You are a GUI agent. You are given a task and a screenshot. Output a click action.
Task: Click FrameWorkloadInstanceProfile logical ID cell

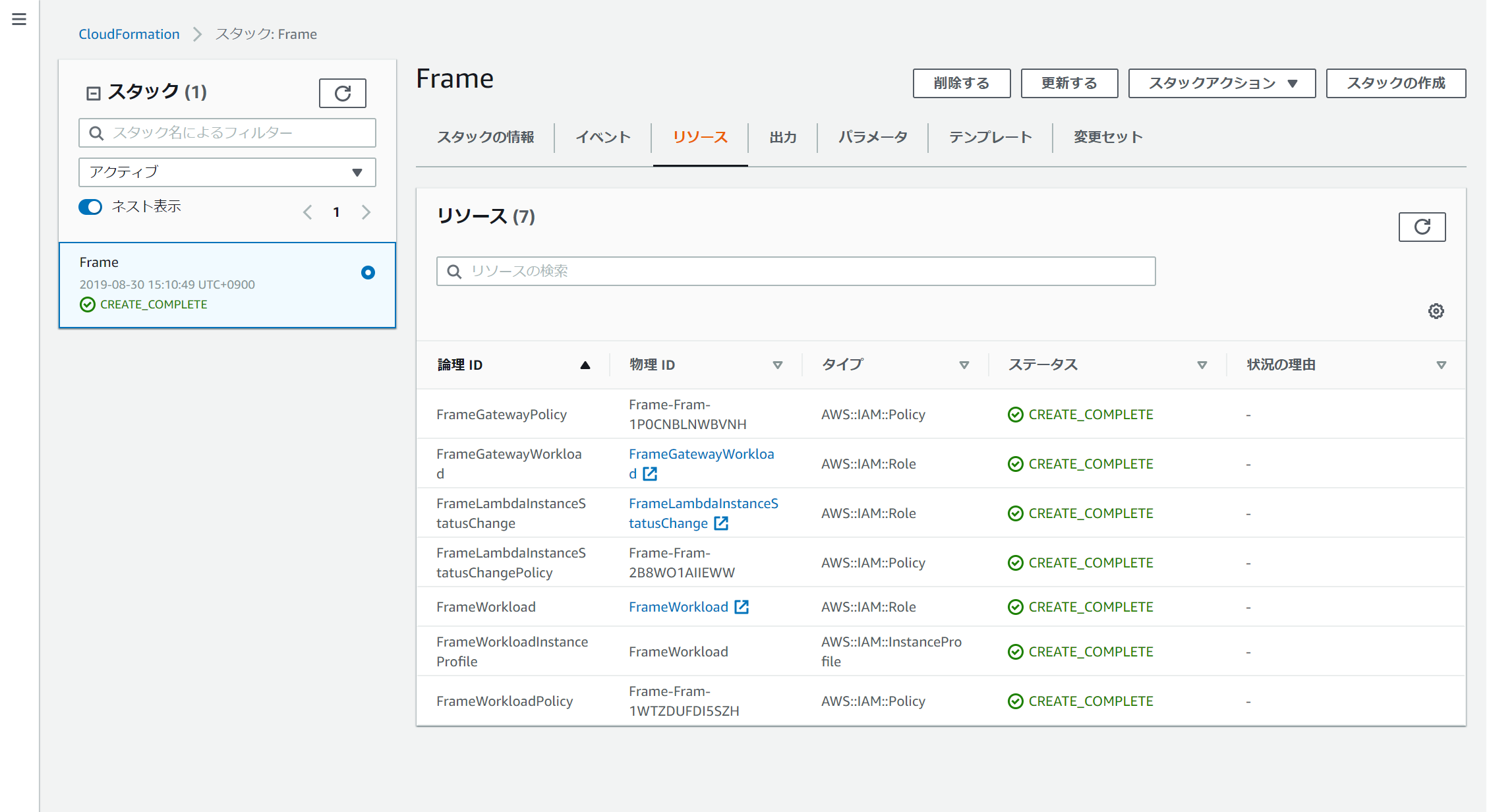(512, 651)
